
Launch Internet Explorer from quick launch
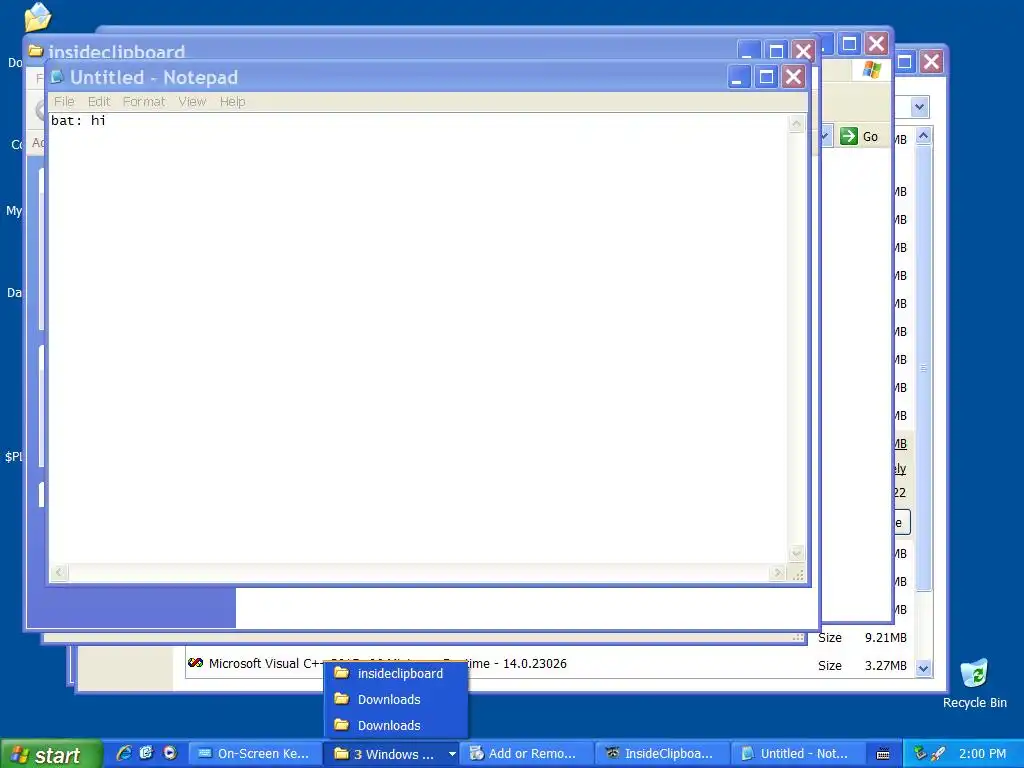[x=123, y=753]
